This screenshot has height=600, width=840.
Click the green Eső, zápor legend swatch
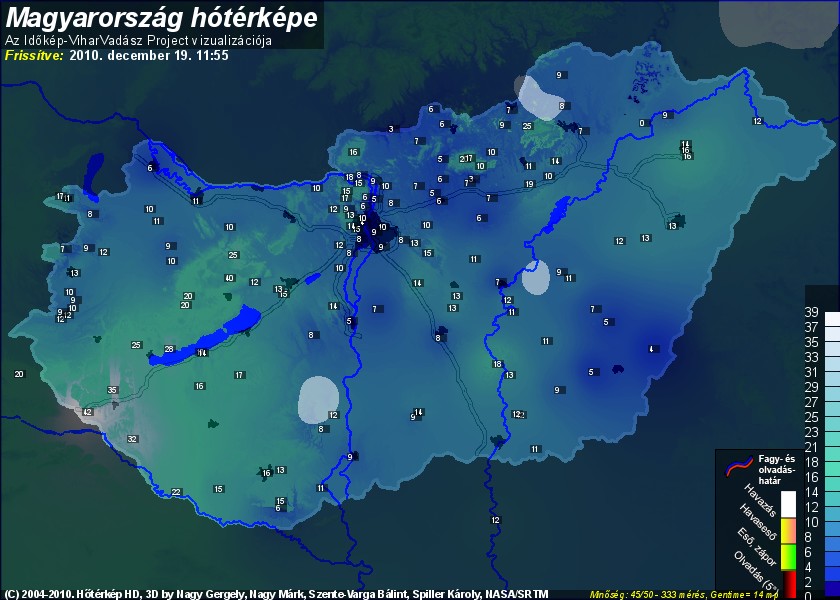click(x=788, y=555)
